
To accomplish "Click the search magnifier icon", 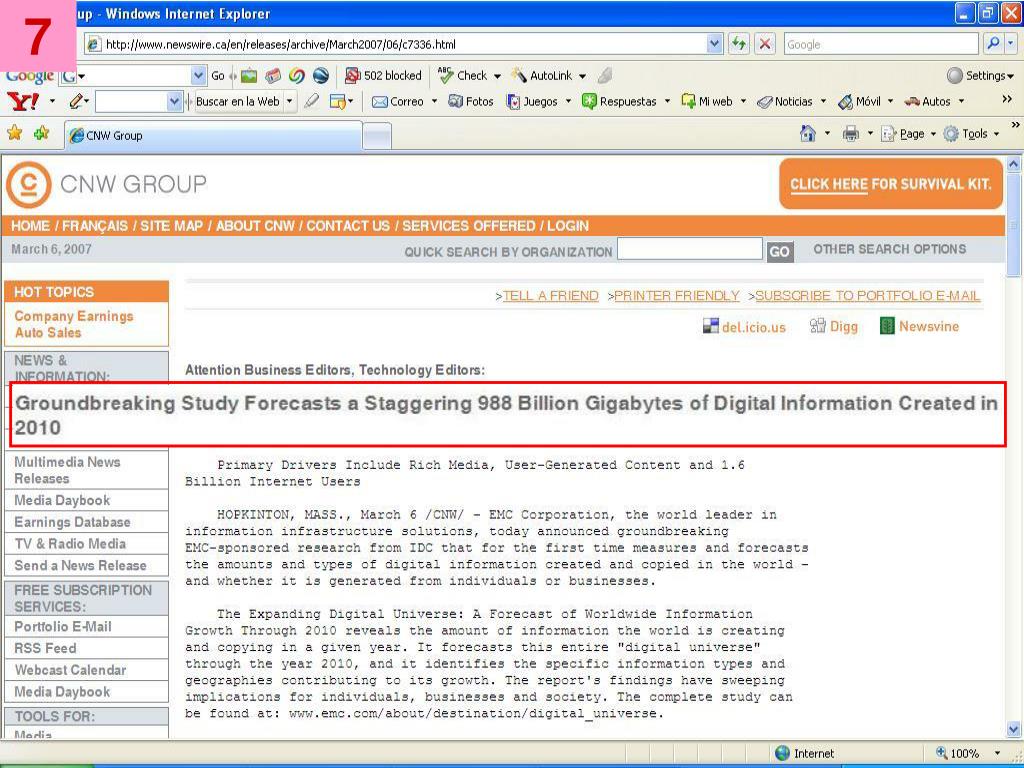I will click(993, 44).
